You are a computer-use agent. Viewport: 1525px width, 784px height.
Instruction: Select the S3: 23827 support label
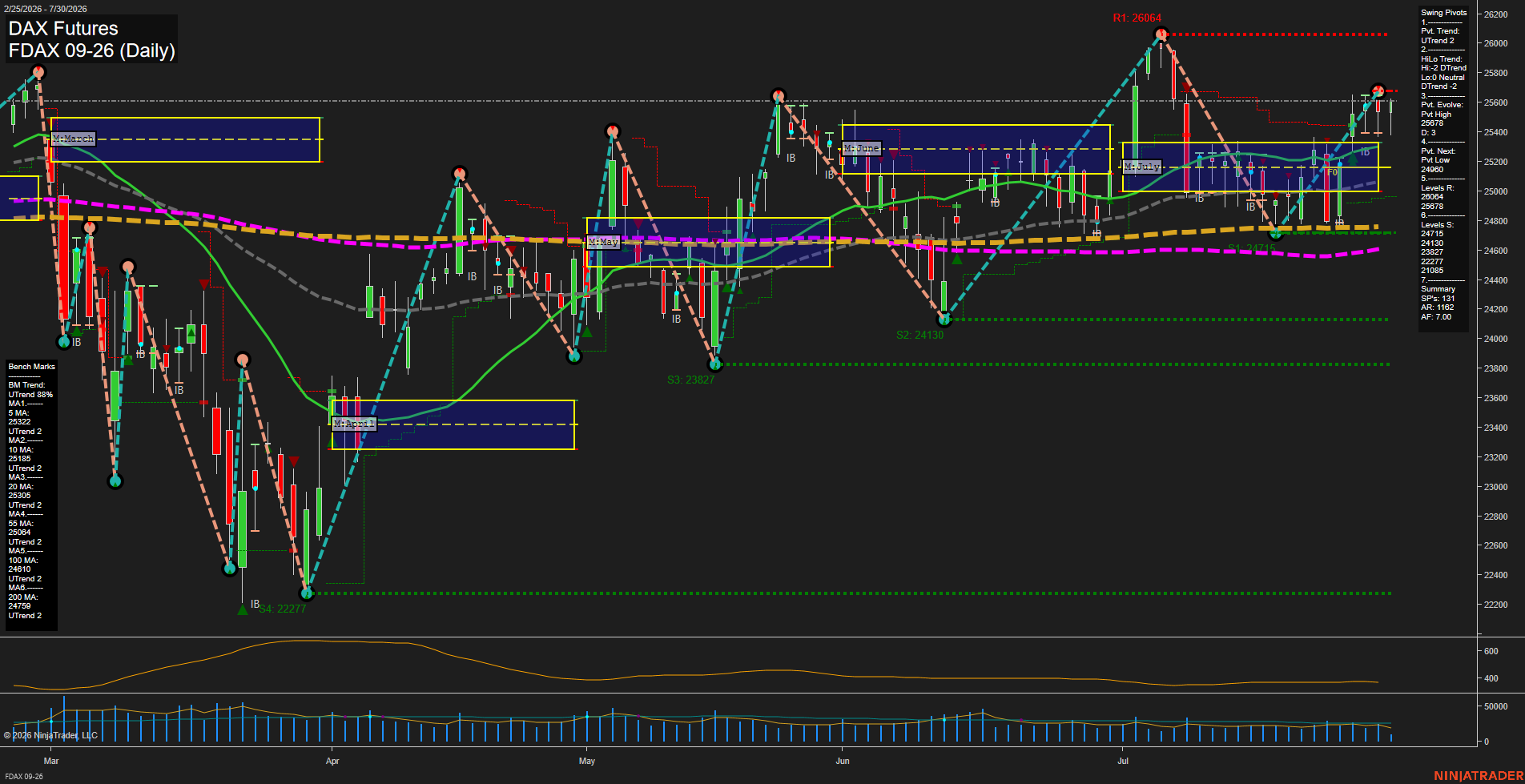pyautogui.click(x=690, y=380)
